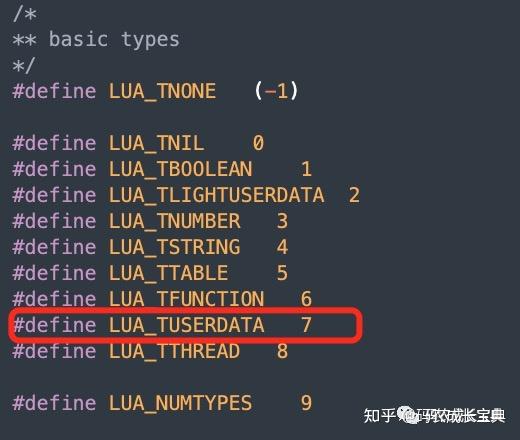520x440 pixels.
Task: Click the LUA_TNONE macro name
Action: (162, 91)
